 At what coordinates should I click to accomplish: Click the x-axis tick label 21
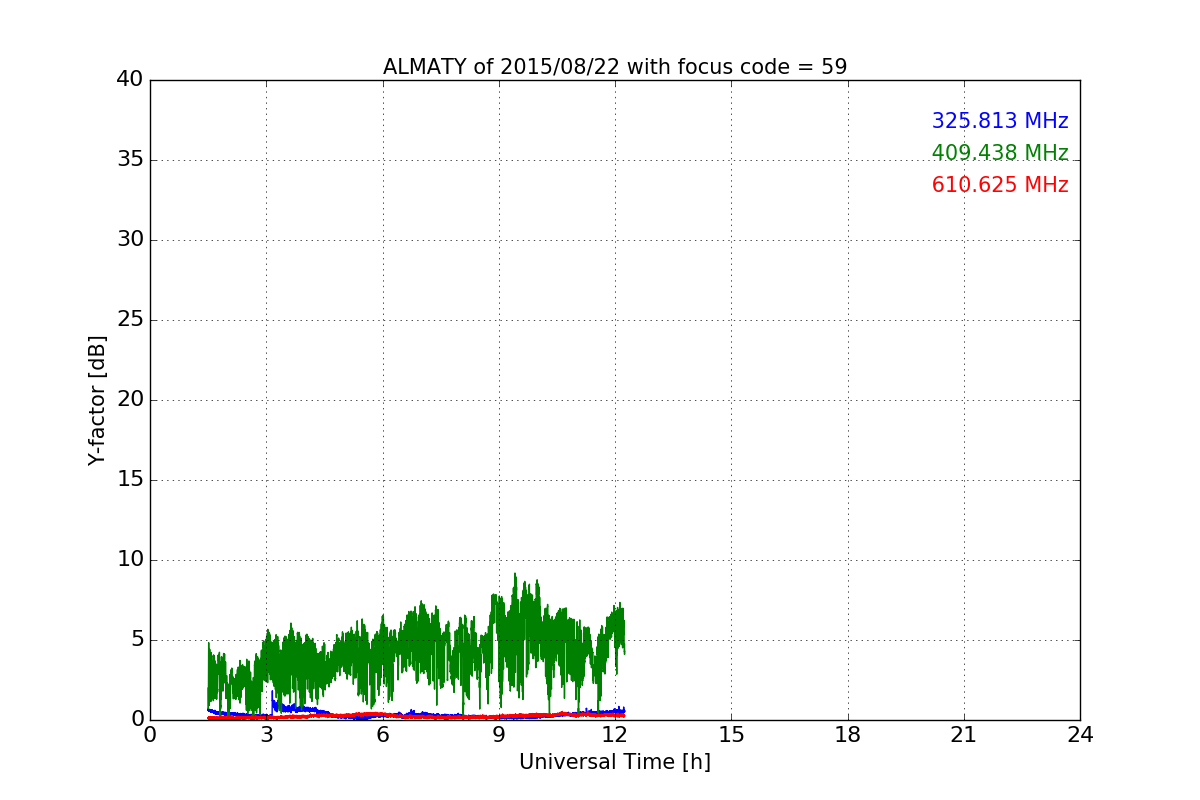(x=964, y=734)
